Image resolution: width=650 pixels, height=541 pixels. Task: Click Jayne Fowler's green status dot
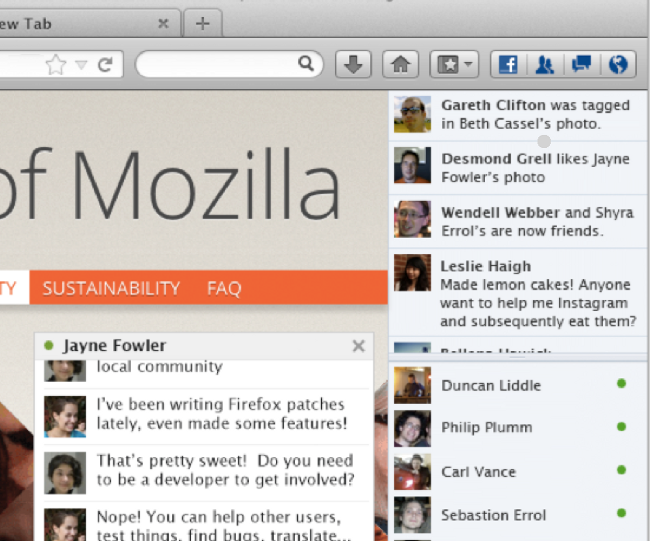(49, 345)
